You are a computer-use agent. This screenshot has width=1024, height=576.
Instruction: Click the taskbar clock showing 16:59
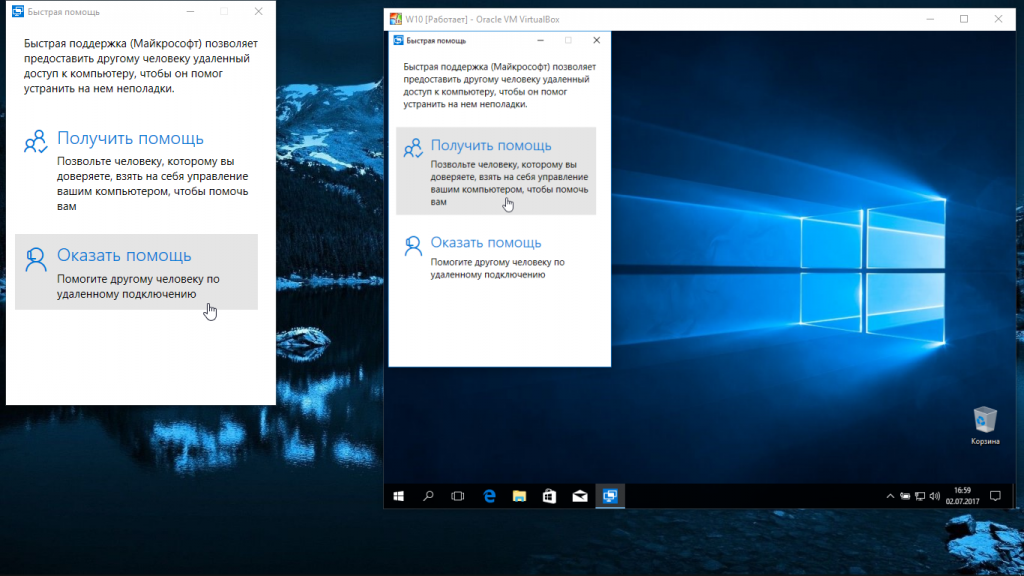pyautogui.click(x=962, y=496)
